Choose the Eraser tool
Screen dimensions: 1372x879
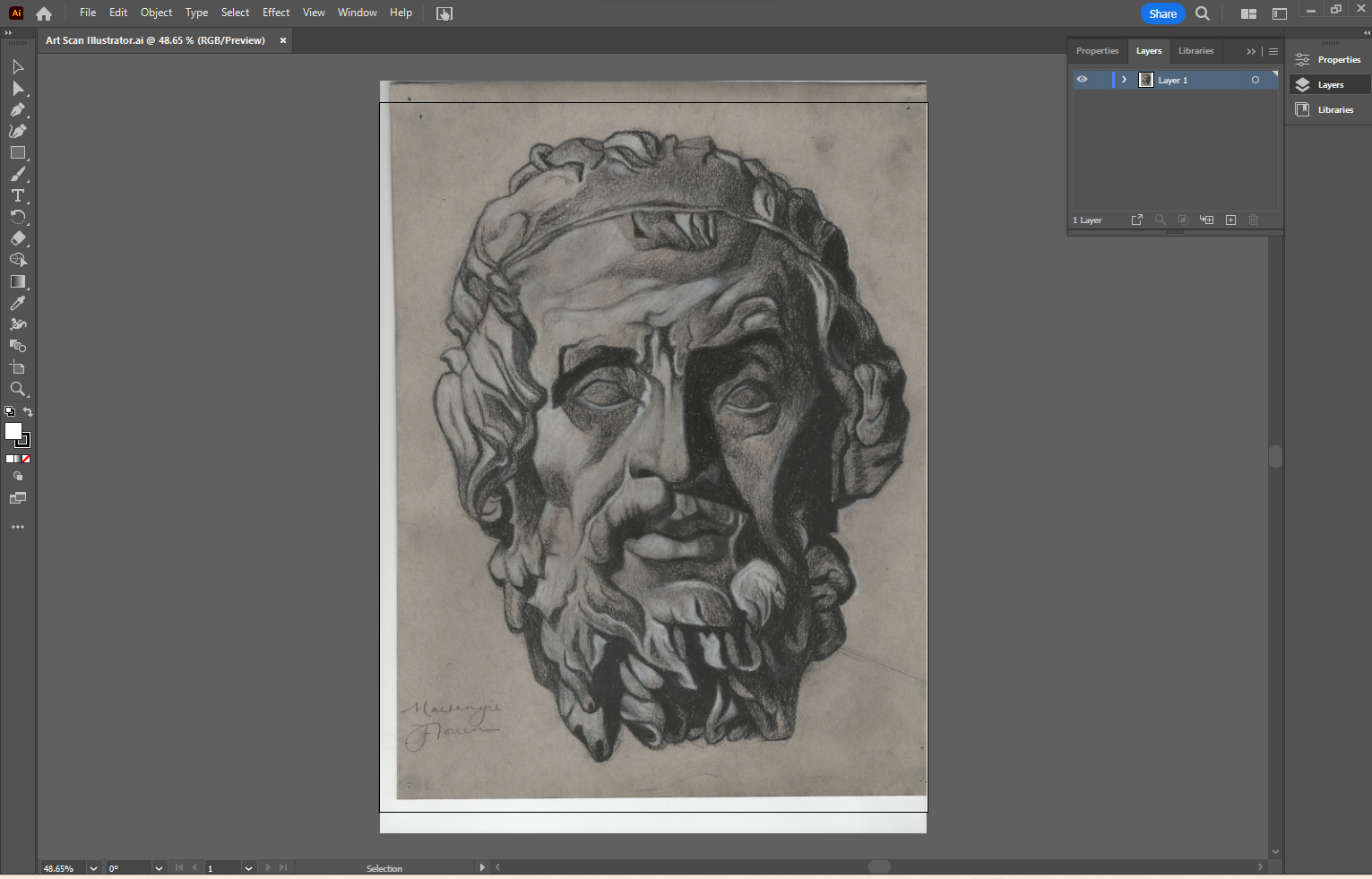[x=18, y=239]
